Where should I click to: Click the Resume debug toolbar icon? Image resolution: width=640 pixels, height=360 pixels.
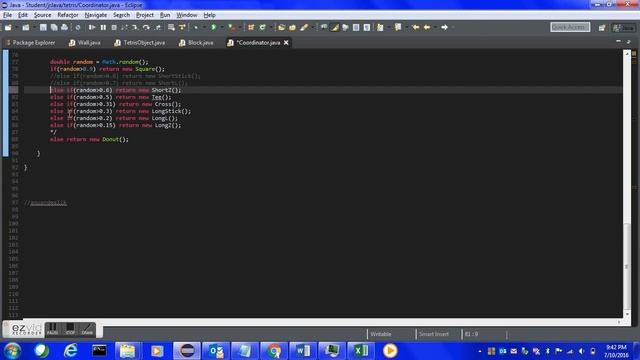coord(92,27)
